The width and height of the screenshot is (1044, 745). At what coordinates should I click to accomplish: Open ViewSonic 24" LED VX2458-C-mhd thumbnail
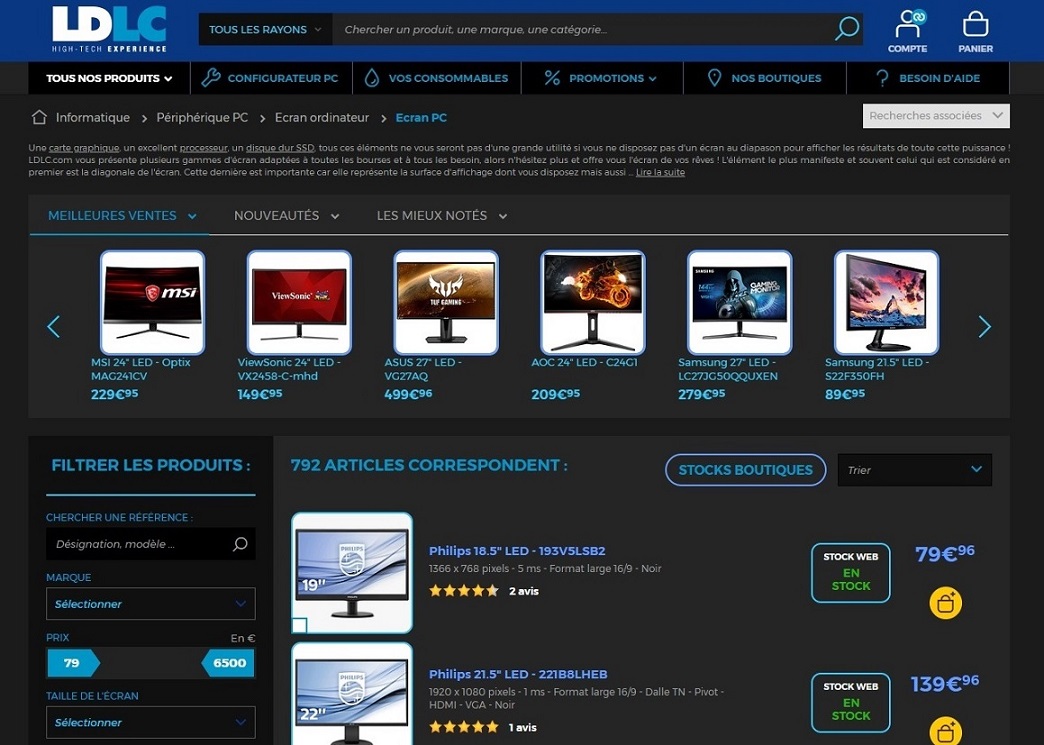coord(299,302)
